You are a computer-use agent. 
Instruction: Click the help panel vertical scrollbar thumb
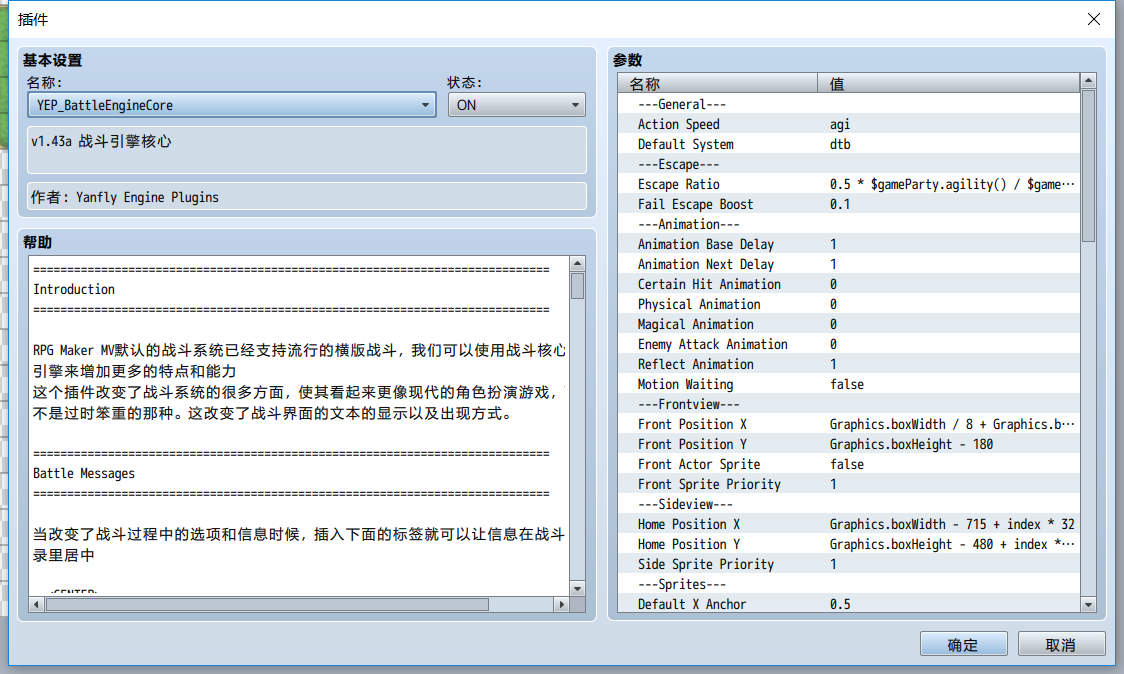point(577,285)
